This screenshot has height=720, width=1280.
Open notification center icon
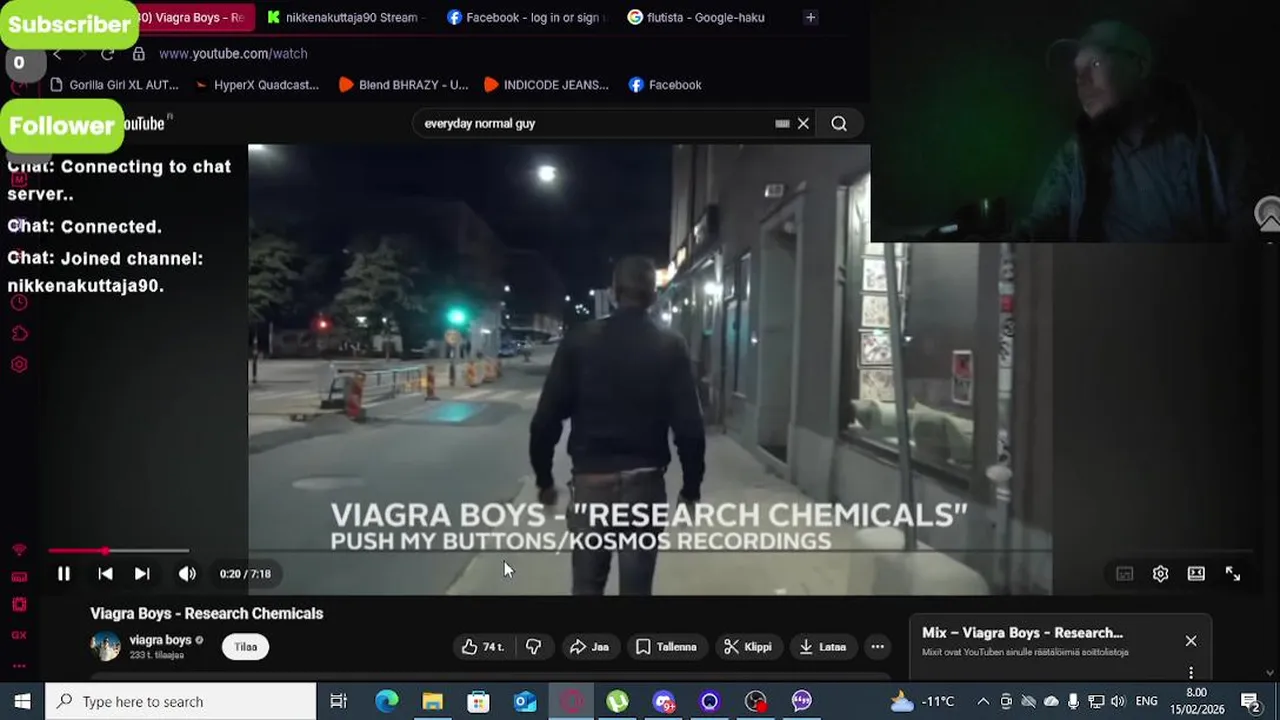[x=1250, y=702]
